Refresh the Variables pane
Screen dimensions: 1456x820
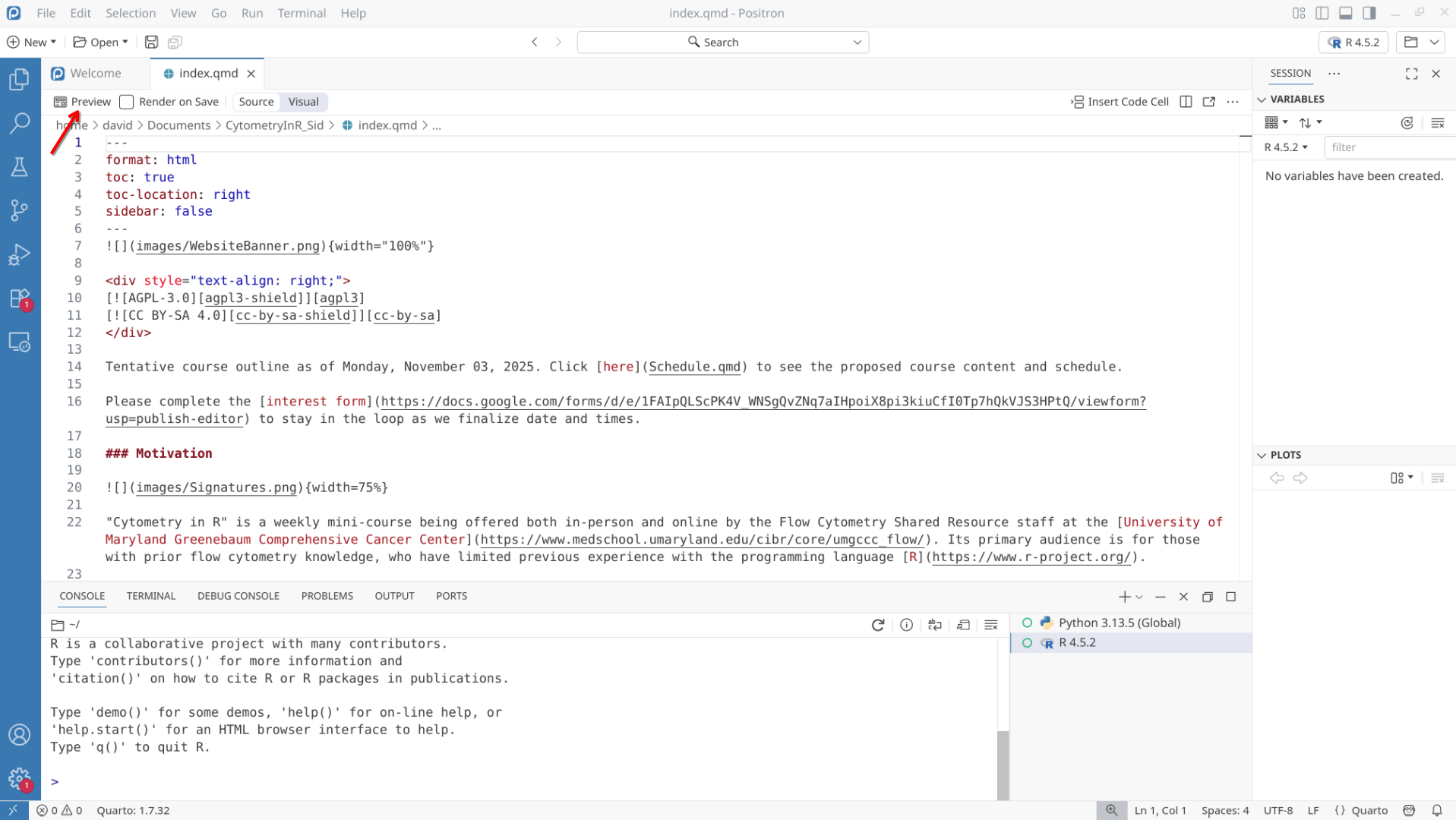pyautogui.click(x=1407, y=123)
